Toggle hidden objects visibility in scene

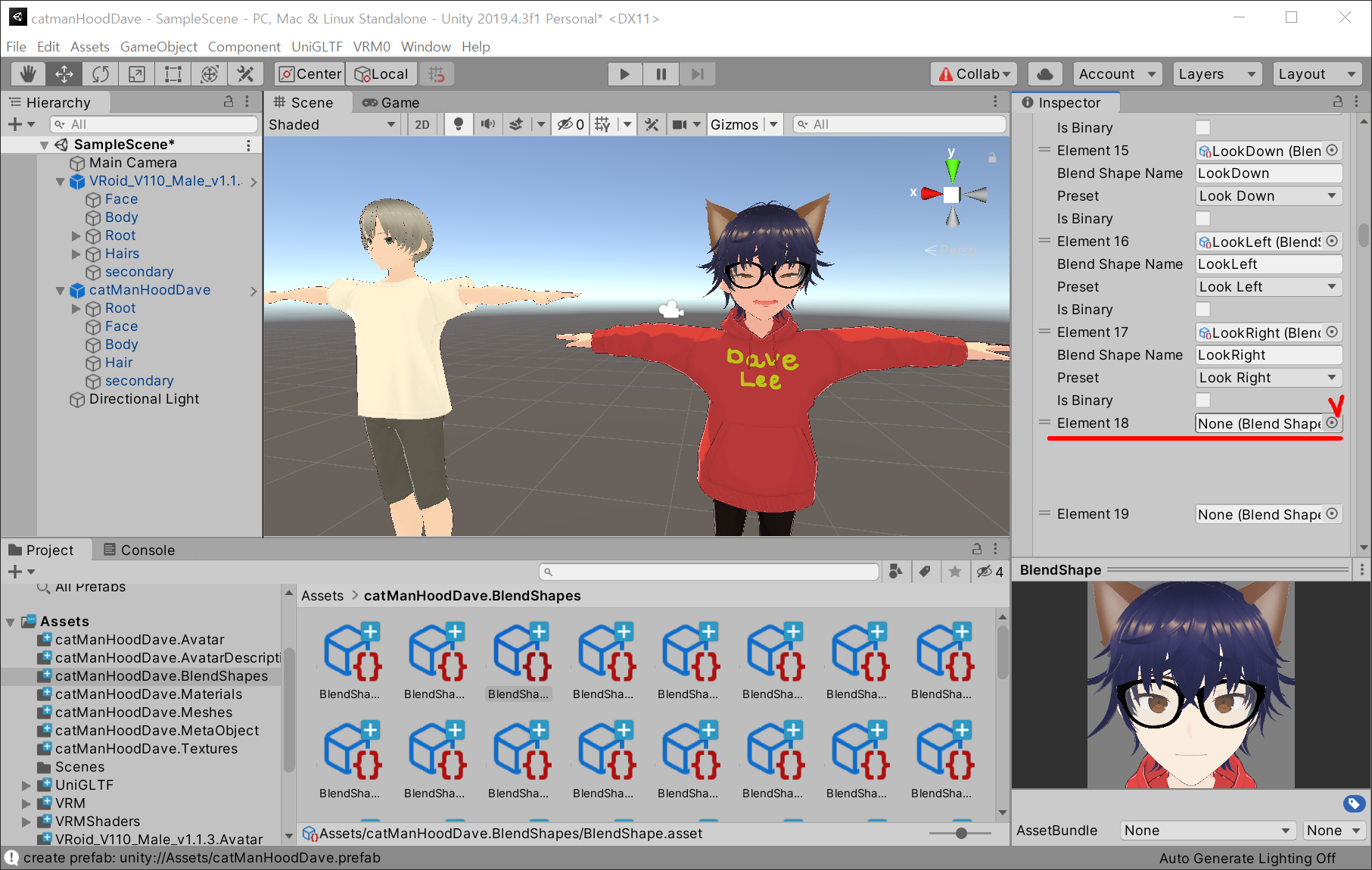click(571, 124)
